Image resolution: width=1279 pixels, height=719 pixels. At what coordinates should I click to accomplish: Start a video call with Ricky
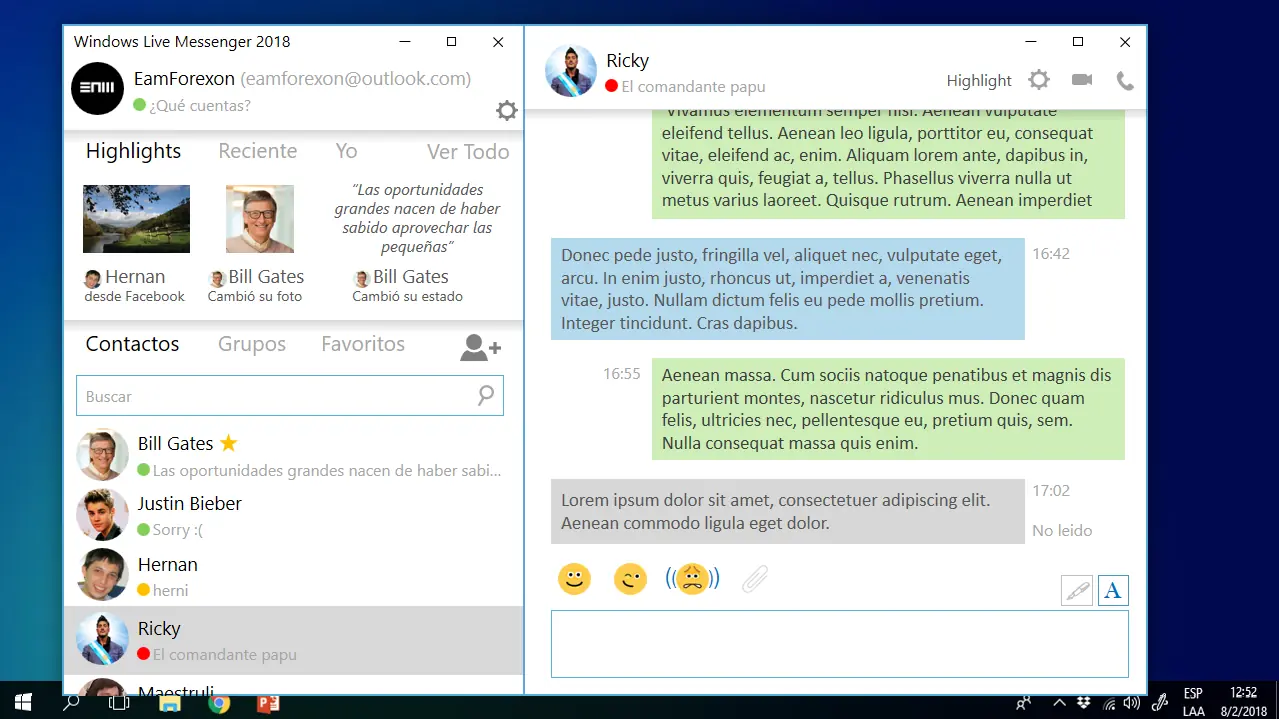pyautogui.click(x=1081, y=80)
